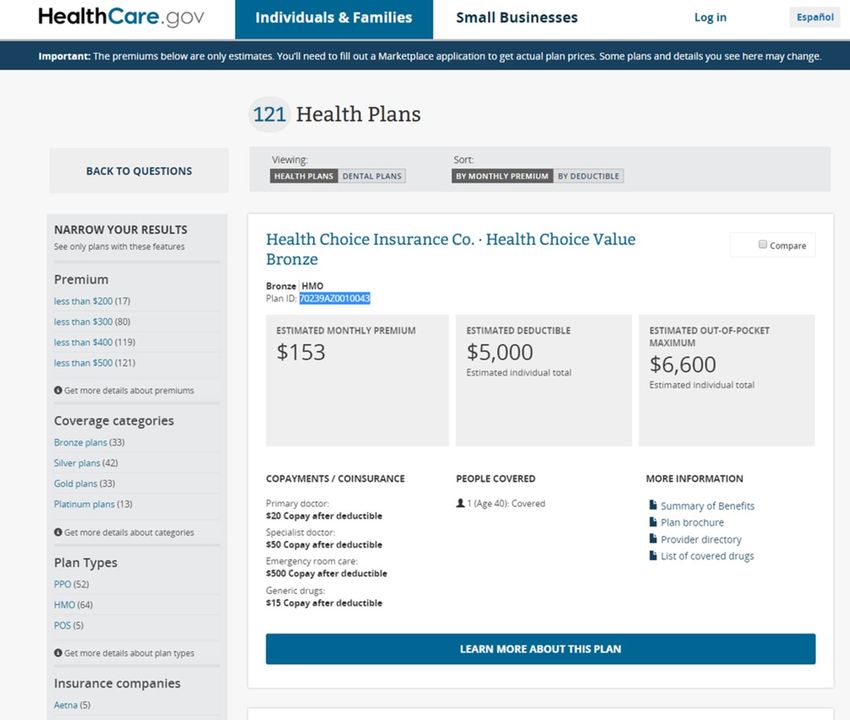Click the $5,000 estimated deductible value
850x720 pixels.
coord(499,352)
